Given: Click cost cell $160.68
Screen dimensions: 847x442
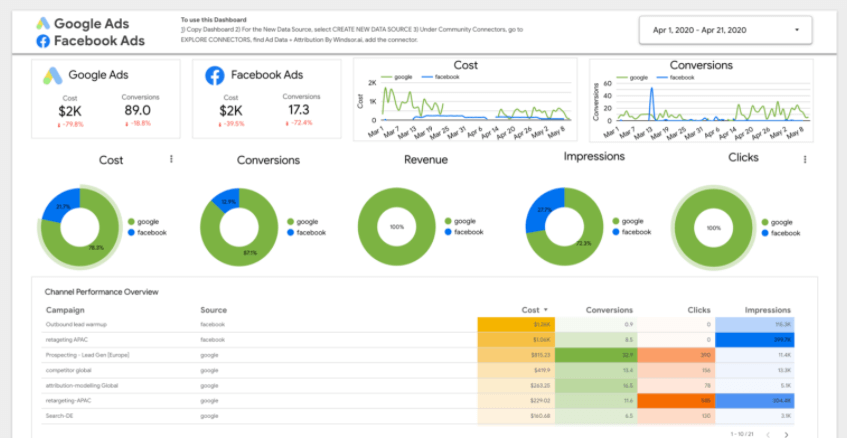Looking at the screenshot, I should (516, 416).
